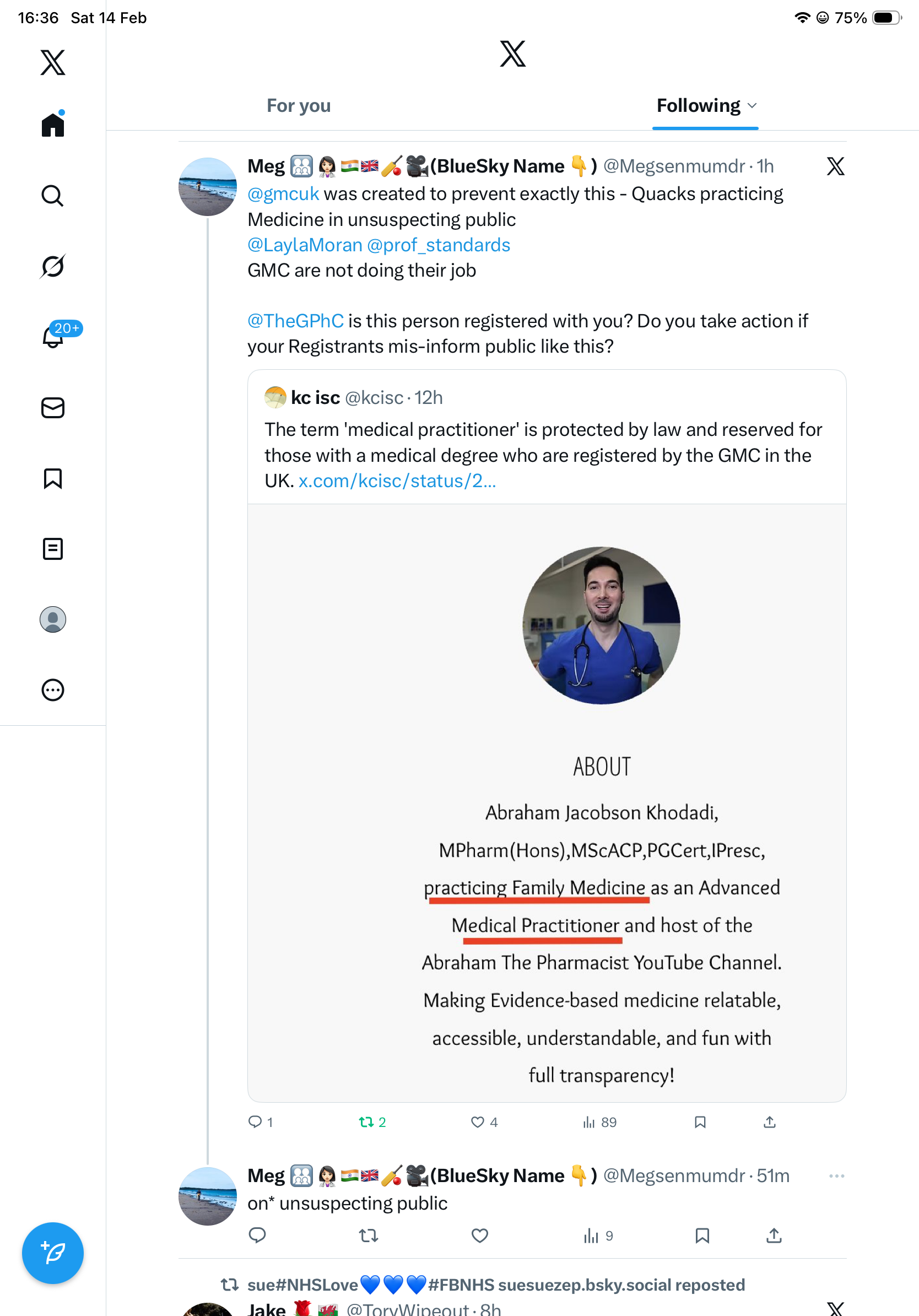The height and width of the screenshot is (1316, 919).
Task: Open Grok options on Meg's first post
Action: pyautogui.click(x=835, y=167)
